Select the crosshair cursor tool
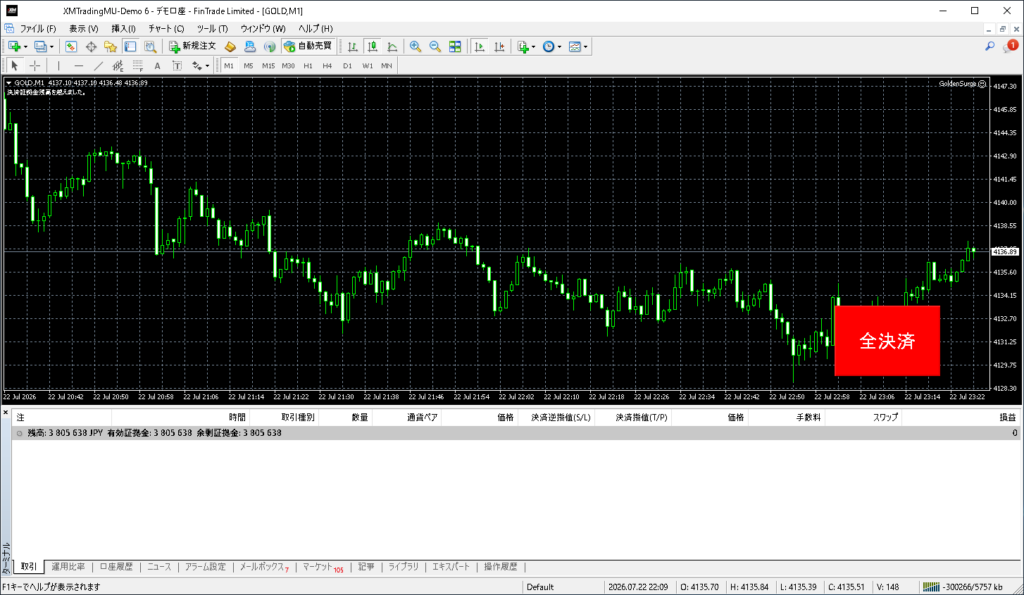Image resolution: width=1024 pixels, height=595 pixels. (35, 65)
